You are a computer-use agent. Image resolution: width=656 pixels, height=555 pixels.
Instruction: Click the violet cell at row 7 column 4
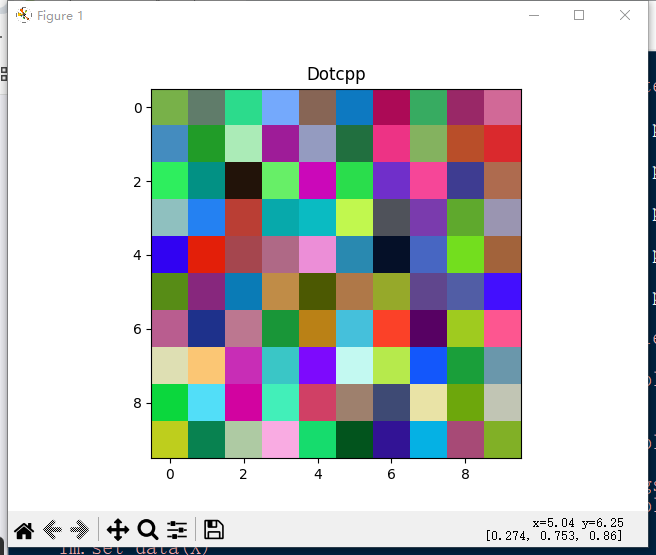click(x=318, y=365)
